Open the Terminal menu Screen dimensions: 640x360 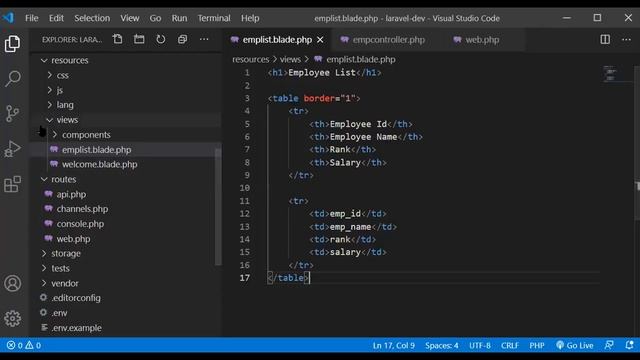pyautogui.click(x=214, y=18)
